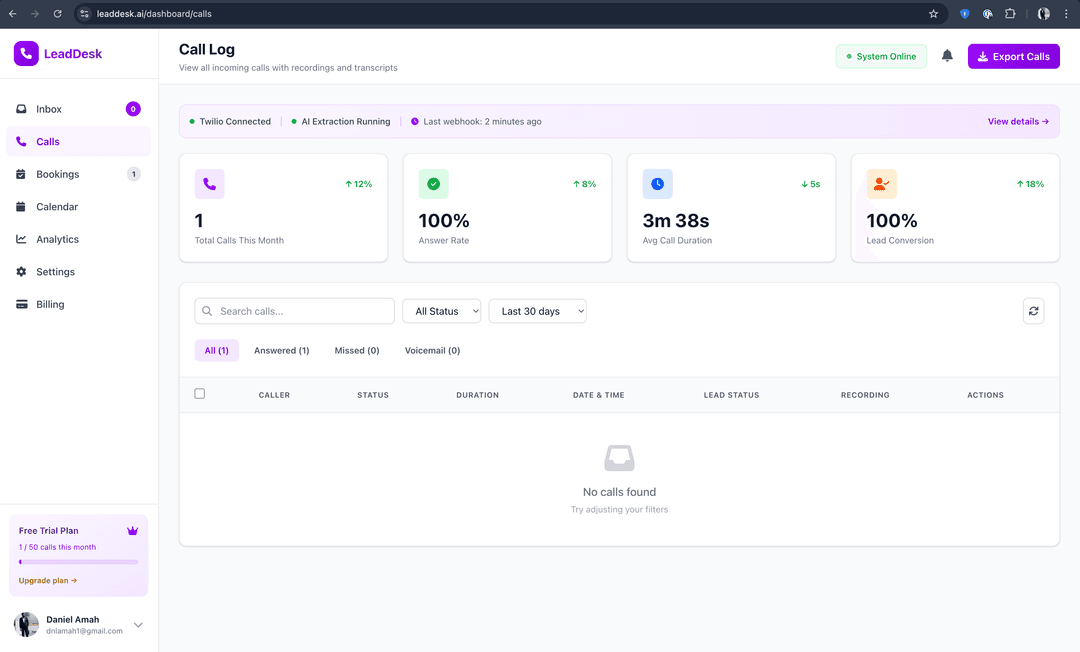Bookmark this page with the star icon
The height and width of the screenshot is (652, 1080).
(933, 14)
